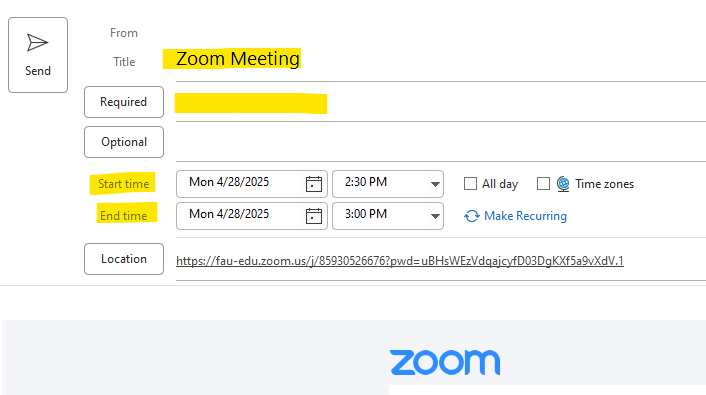Click the Zoom Meeting title field
Image resolution: width=706 pixels, height=395 pixels.
(440, 59)
